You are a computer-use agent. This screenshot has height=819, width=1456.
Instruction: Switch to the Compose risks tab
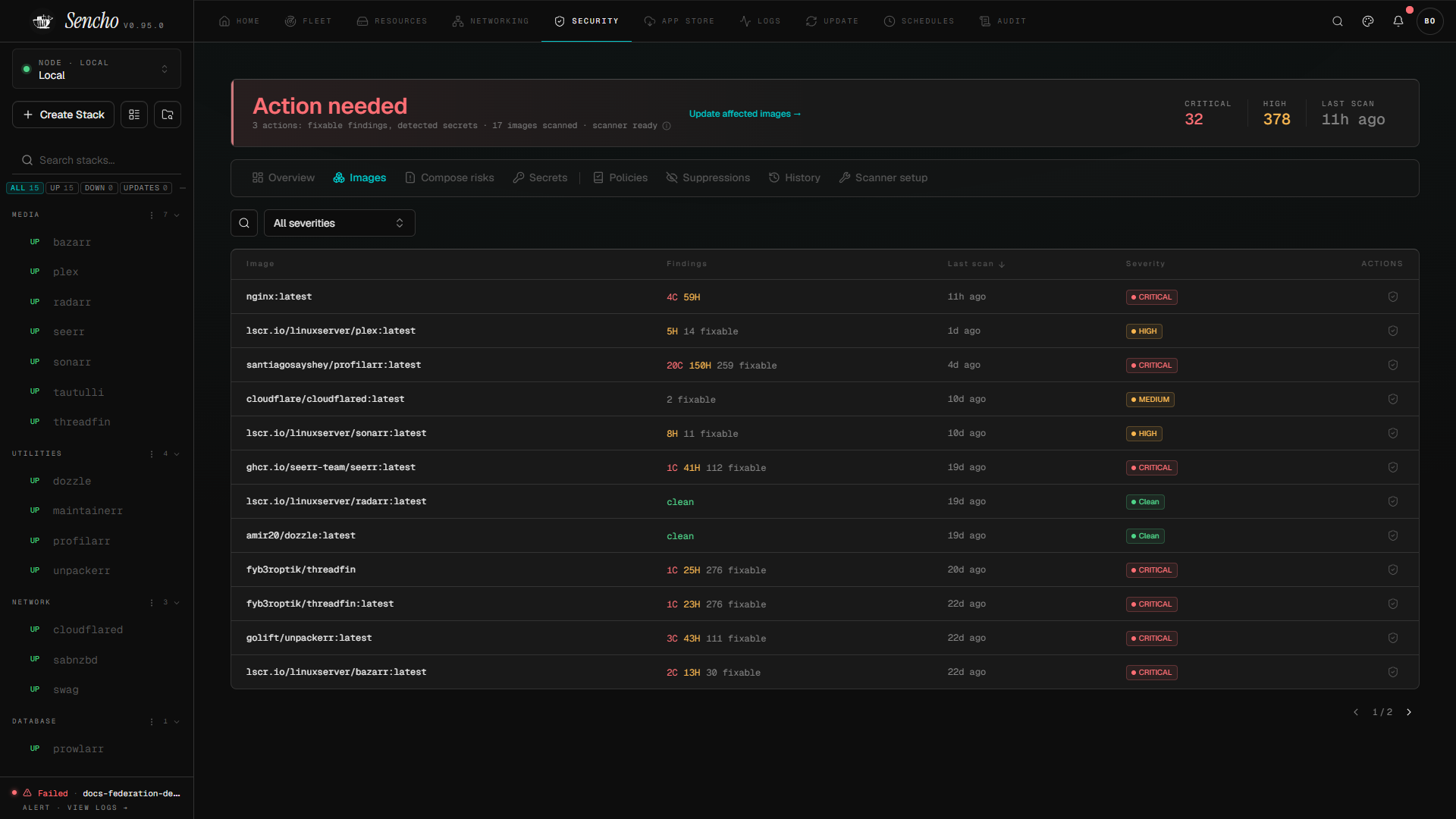click(x=450, y=177)
